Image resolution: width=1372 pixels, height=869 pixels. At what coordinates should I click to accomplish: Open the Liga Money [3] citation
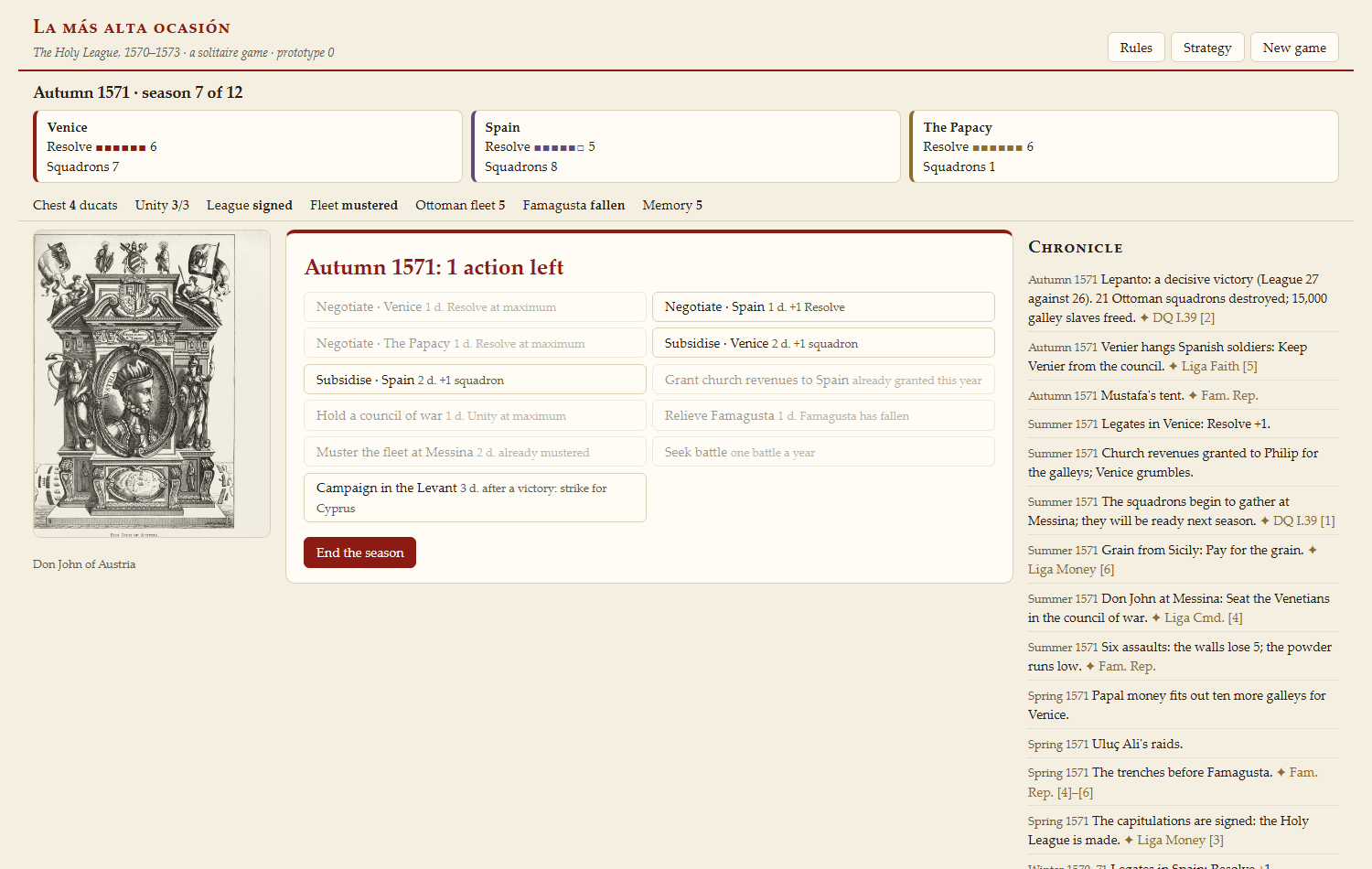[1181, 840]
